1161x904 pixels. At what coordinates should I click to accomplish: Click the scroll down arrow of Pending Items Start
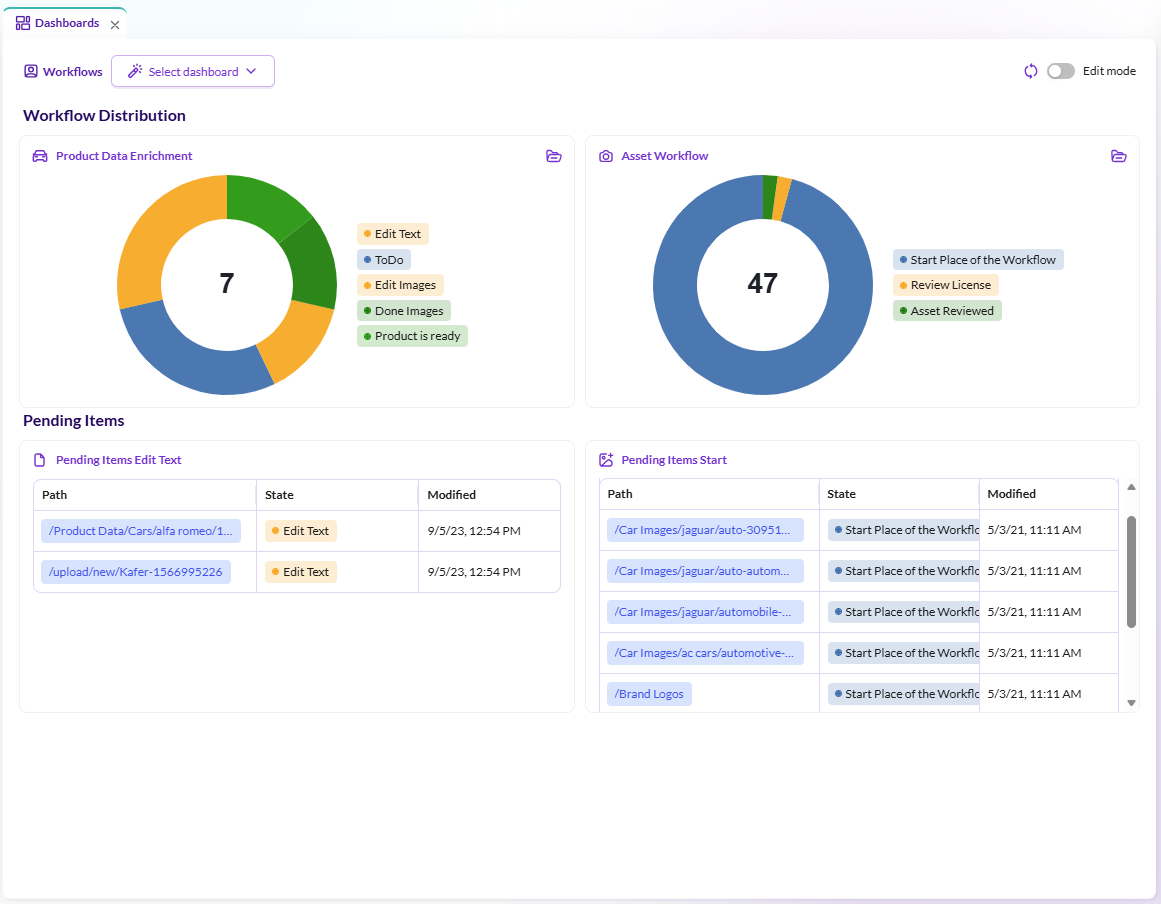tap(1131, 703)
